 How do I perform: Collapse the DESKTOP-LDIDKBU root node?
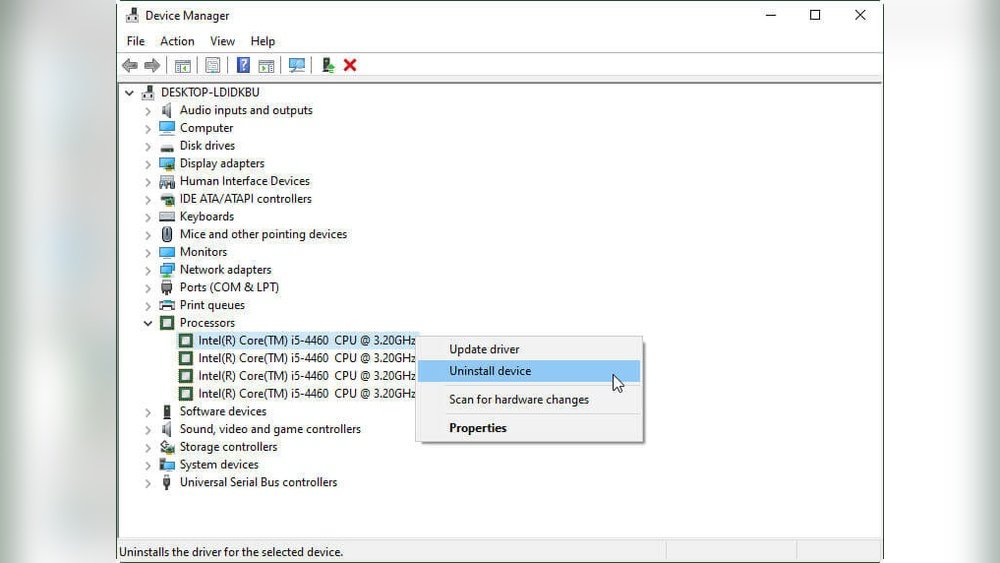pyautogui.click(x=130, y=93)
